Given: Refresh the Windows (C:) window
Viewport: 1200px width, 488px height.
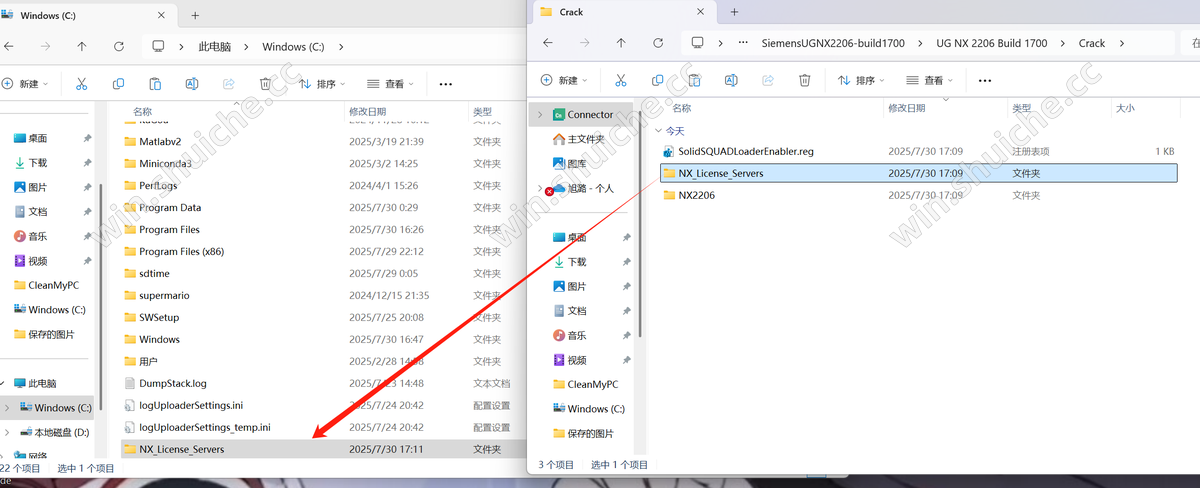Looking at the screenshot, I should tap(119, 47).
